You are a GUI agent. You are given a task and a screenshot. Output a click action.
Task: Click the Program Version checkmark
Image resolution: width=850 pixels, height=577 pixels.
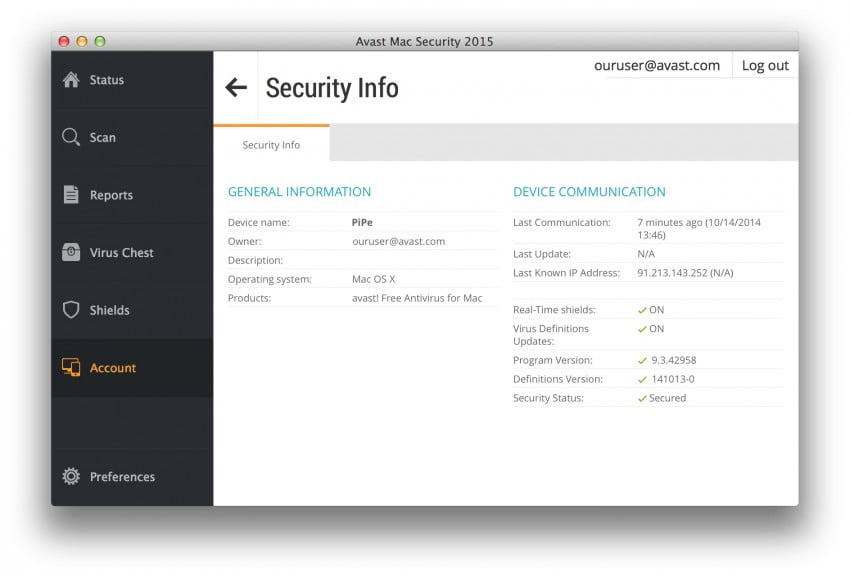pyautogui.click(x=642, y=361)
